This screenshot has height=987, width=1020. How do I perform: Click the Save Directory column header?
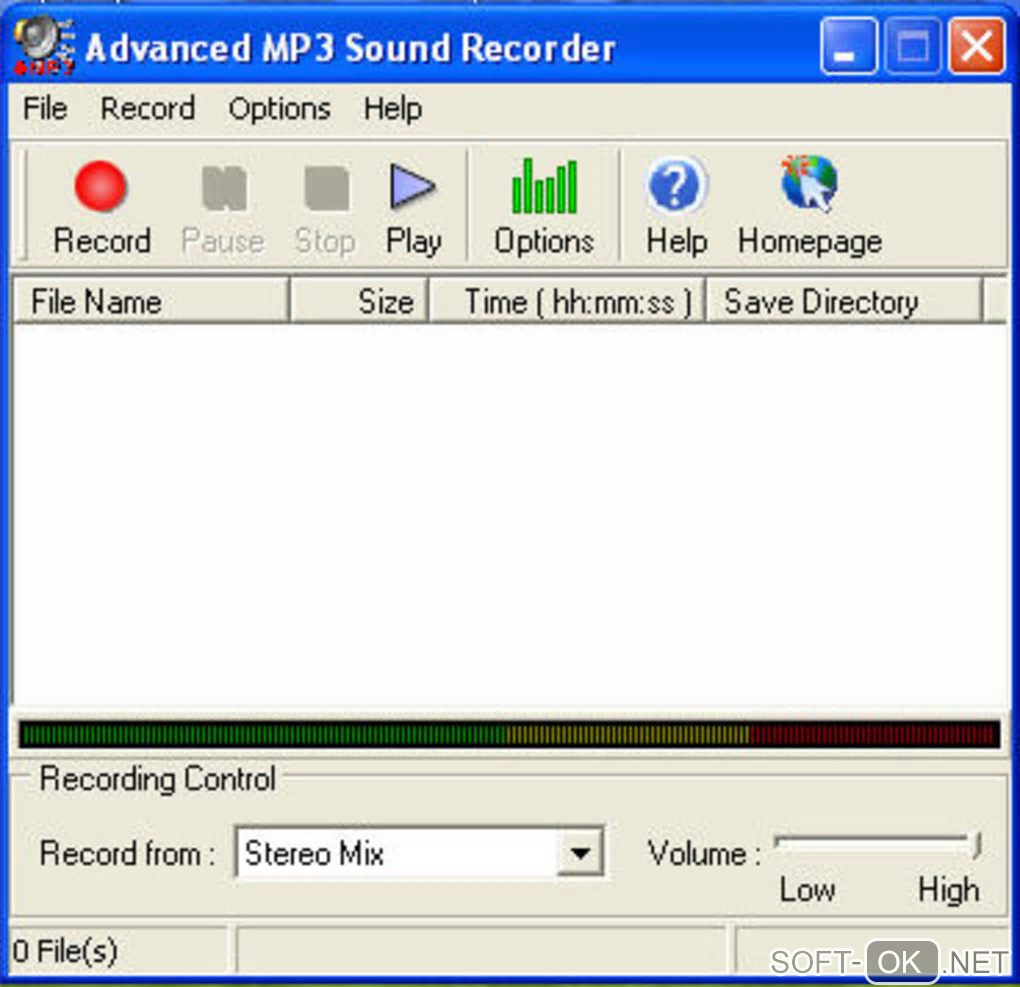[844, 301]
